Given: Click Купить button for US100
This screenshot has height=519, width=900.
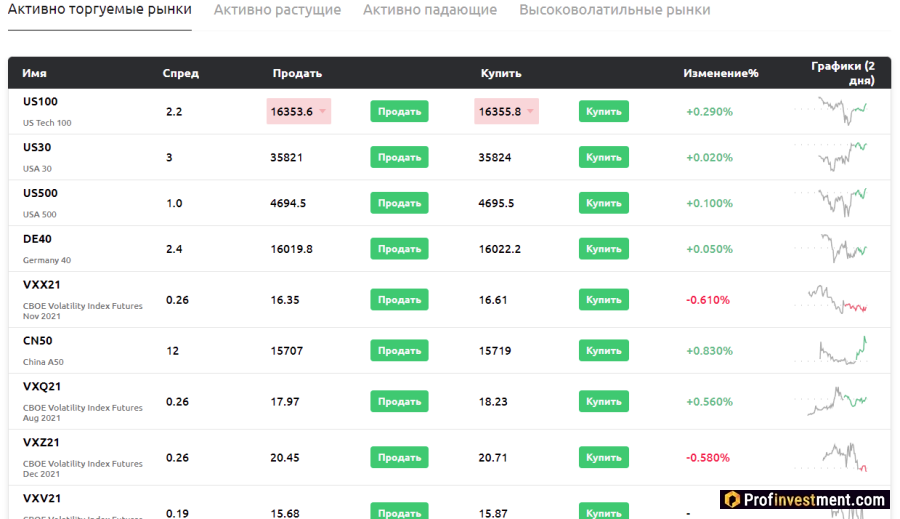Looking at the screenshot, I should point(604,111).
